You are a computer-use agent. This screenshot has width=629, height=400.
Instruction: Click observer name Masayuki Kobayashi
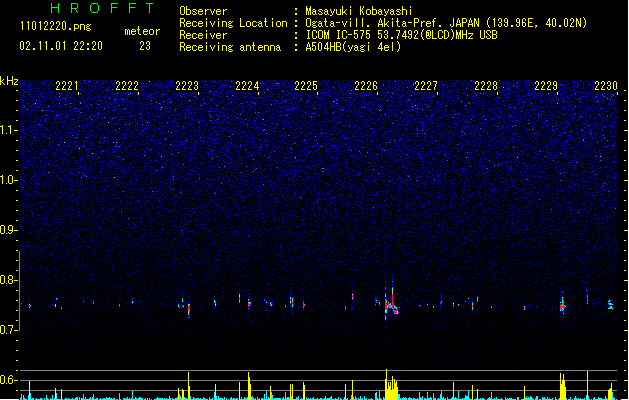point(359,11)
